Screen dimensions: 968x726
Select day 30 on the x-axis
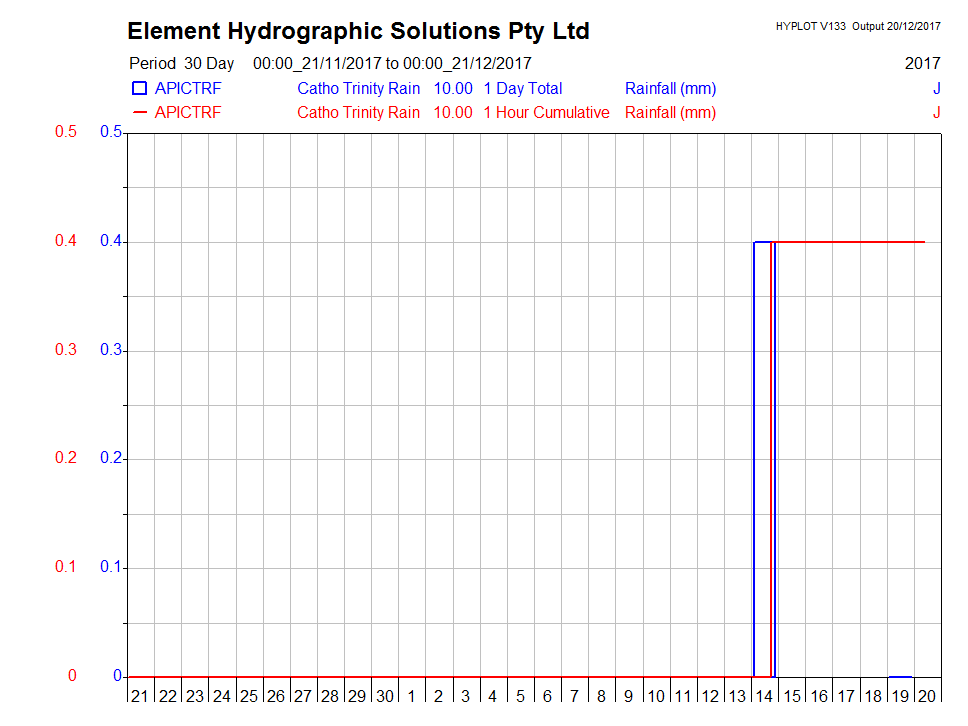[x=384, y=696]
